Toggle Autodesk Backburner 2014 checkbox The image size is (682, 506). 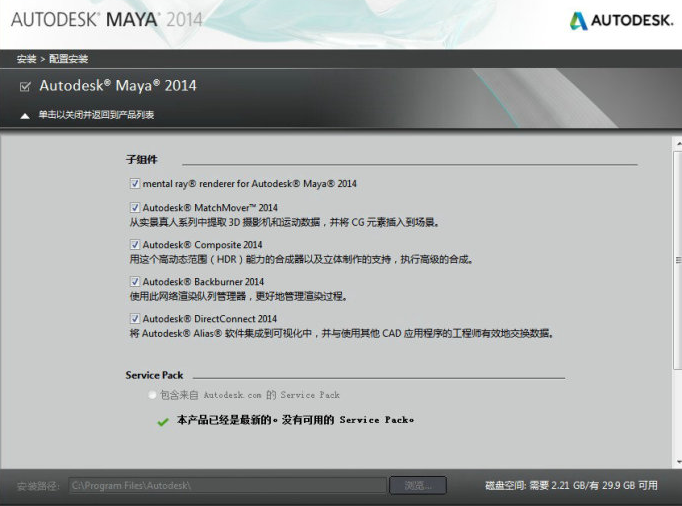pyautogui.click(x=135, y=281)
